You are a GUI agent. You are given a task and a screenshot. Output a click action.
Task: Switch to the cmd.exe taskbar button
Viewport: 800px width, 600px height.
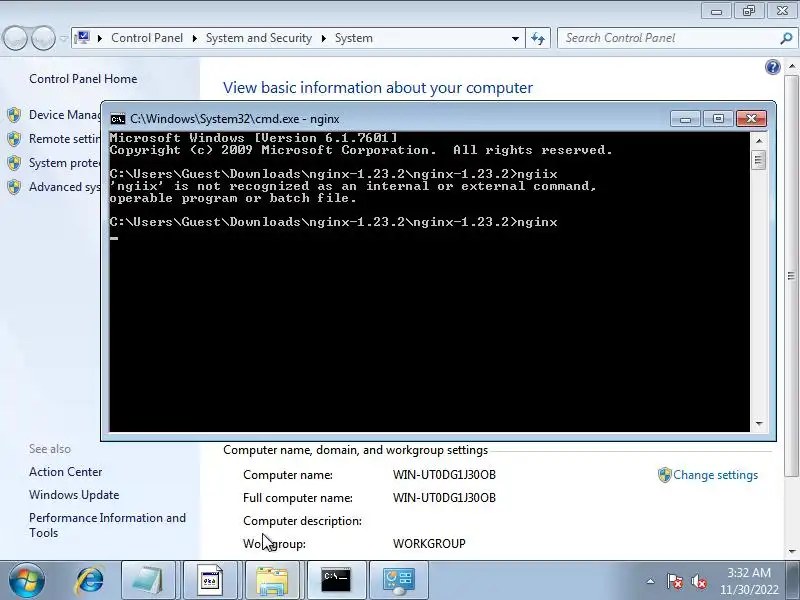[336, 580]
